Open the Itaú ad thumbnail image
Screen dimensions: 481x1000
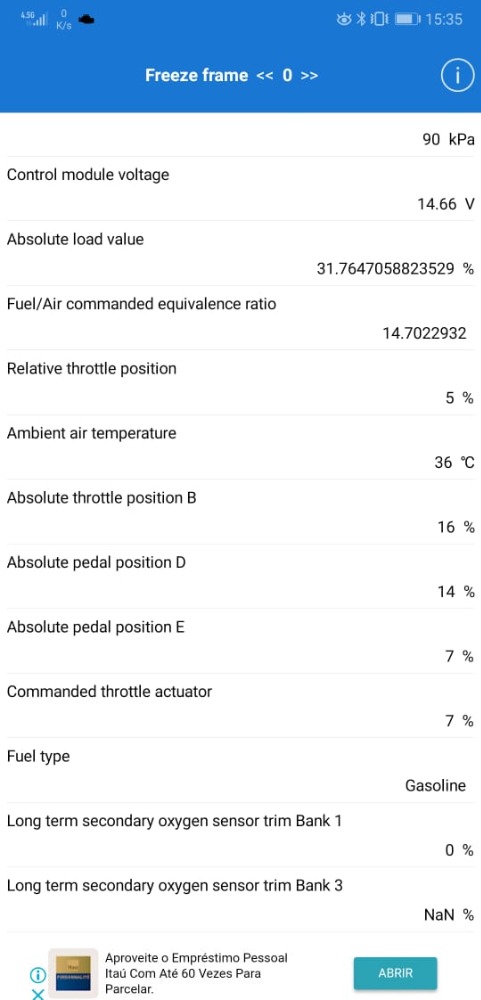coord(73,973)
